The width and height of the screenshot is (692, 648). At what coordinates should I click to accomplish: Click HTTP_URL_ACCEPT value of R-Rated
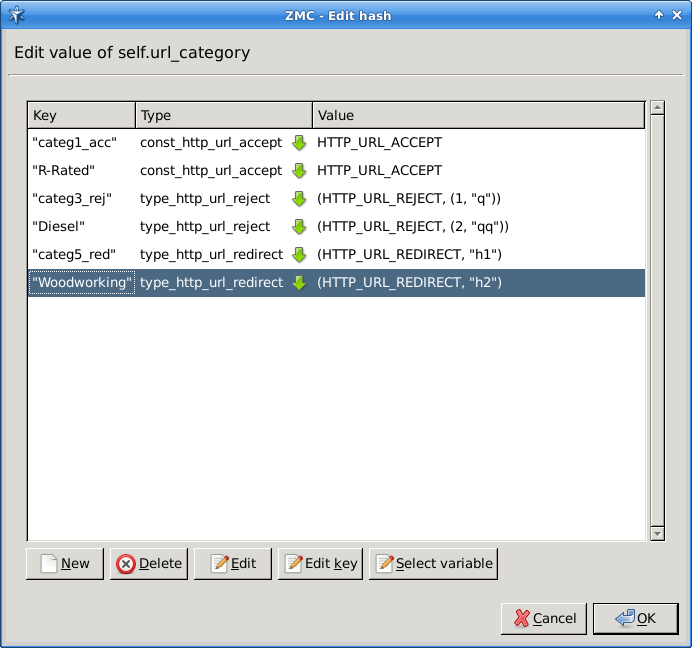380,170
